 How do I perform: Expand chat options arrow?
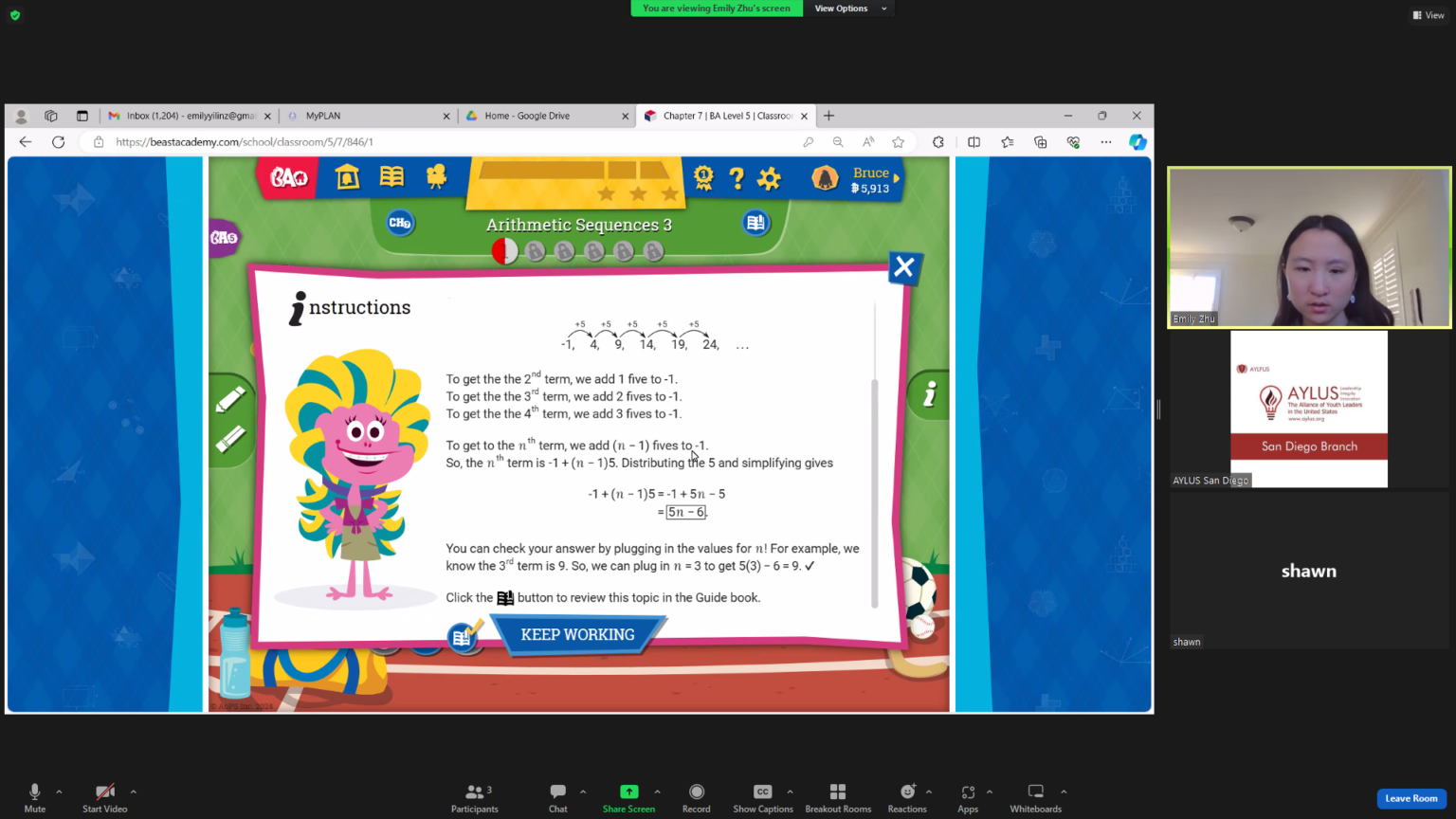click(x=583, y=792)
